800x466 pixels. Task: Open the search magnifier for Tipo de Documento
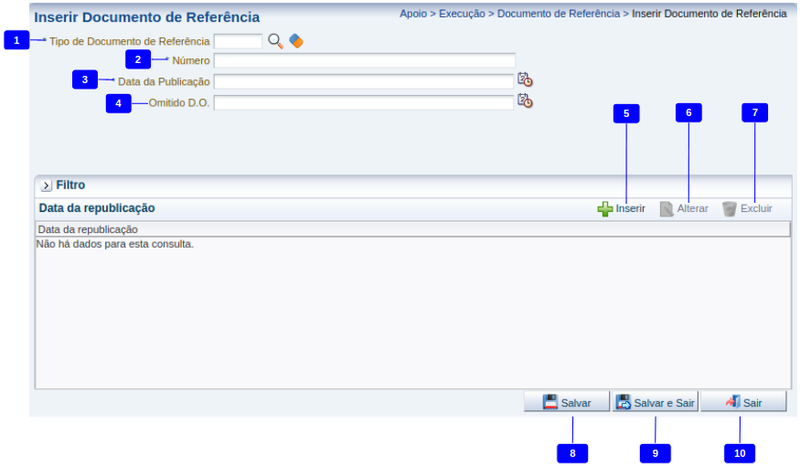tap(276, 41)
